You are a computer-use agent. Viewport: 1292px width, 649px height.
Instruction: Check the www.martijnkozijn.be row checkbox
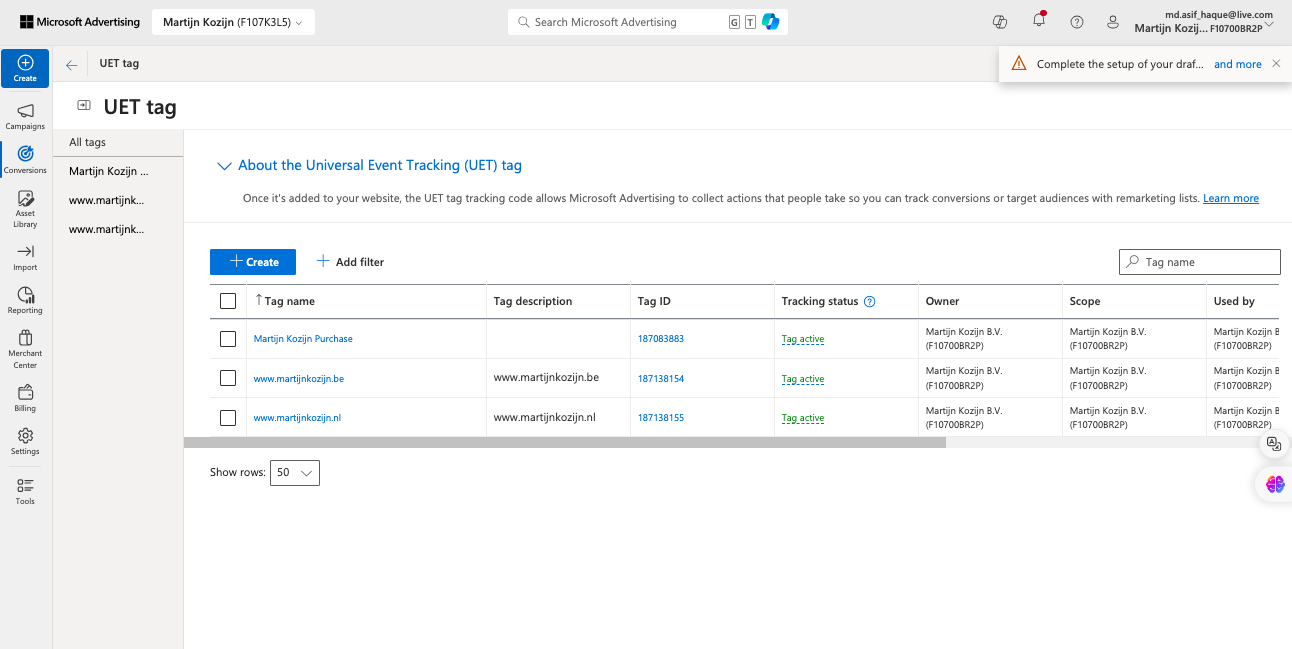click(x=228, y=378)
